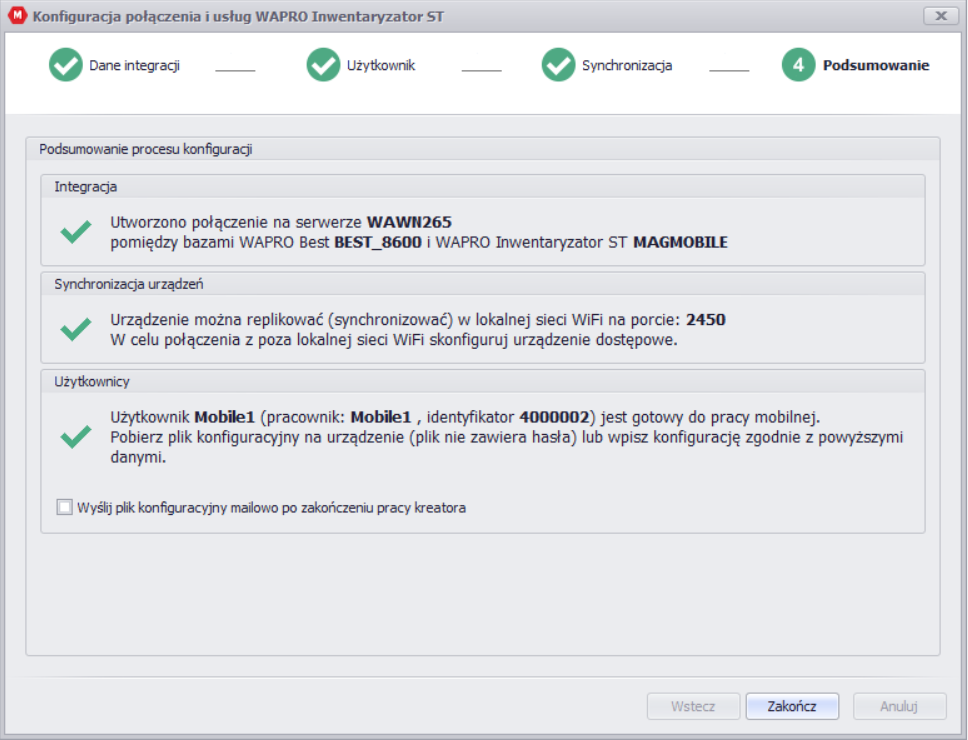Click the identifier 4000002

pos(554,417)
